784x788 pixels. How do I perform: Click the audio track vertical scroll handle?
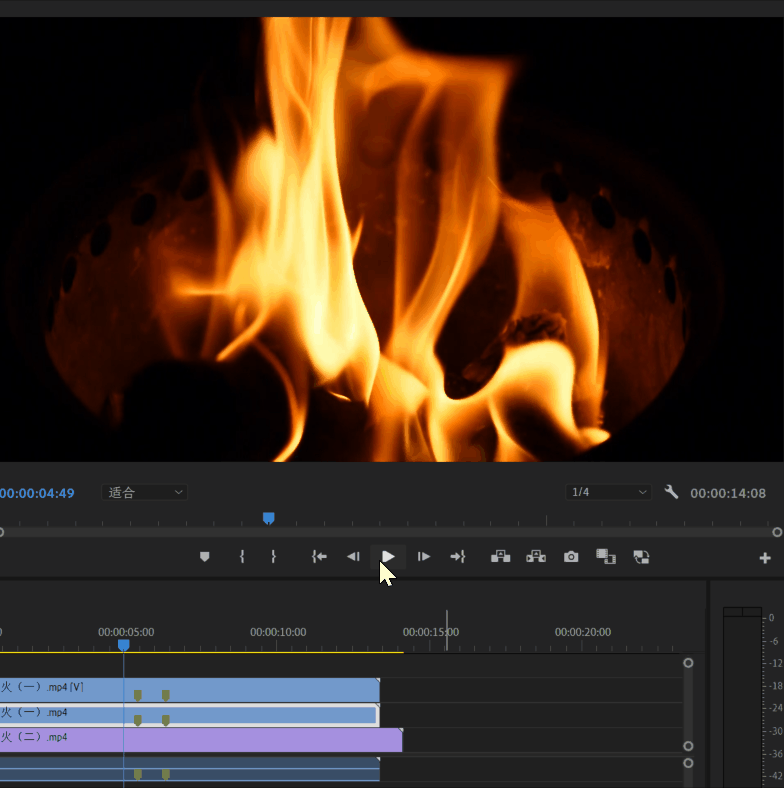coord(689,763)
